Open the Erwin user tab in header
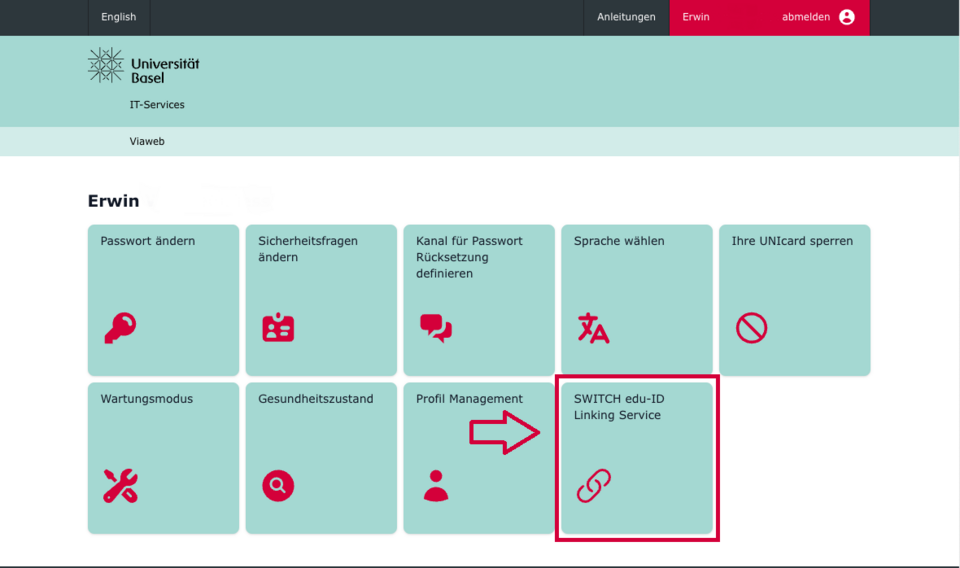Viewport: 960px width, 568px height. tap(696, 17)
